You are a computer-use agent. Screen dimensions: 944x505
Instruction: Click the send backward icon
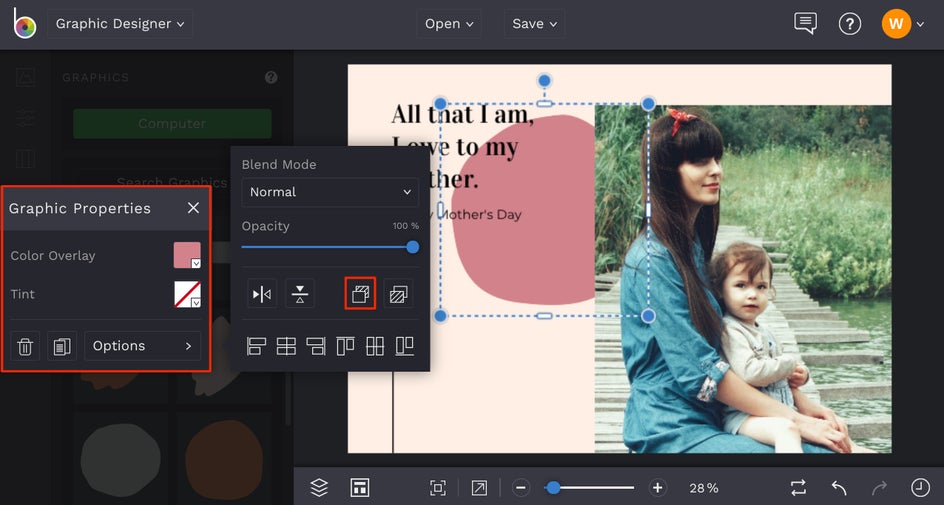398,294
